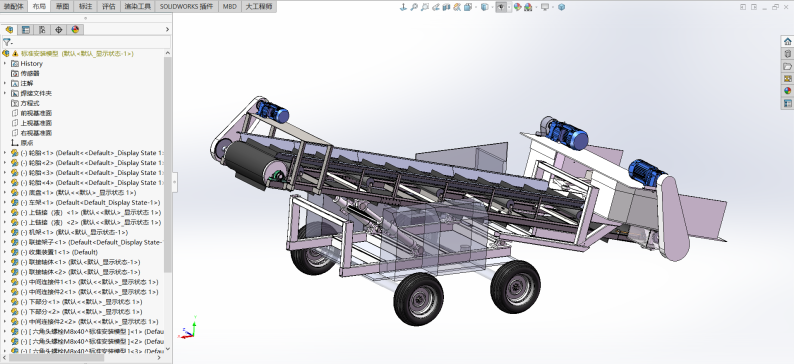Switch to the SOLIDWORKS 插件 tab
This screenshot has height=364, width=794.
pos(186,7)
